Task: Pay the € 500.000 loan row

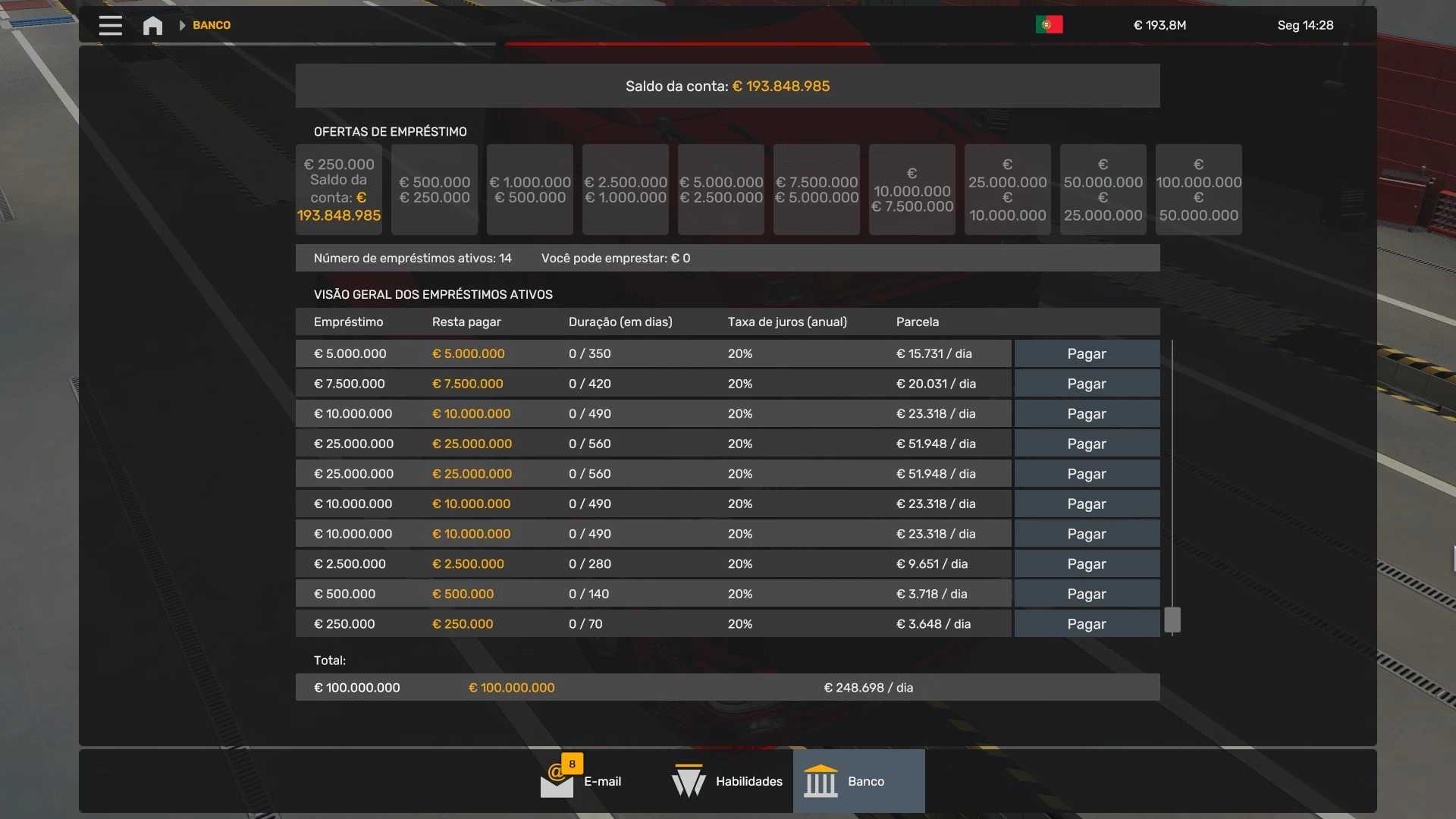Action: (x=1086, y=594)
